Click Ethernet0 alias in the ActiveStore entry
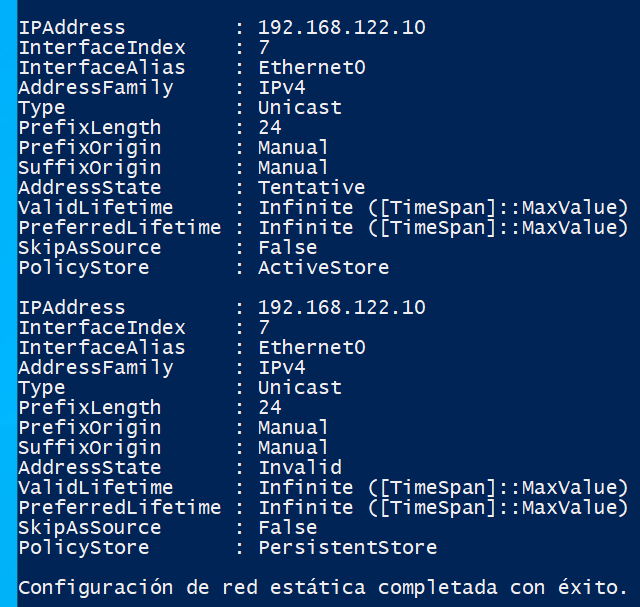Screen dimensions: 640x607 311,68
